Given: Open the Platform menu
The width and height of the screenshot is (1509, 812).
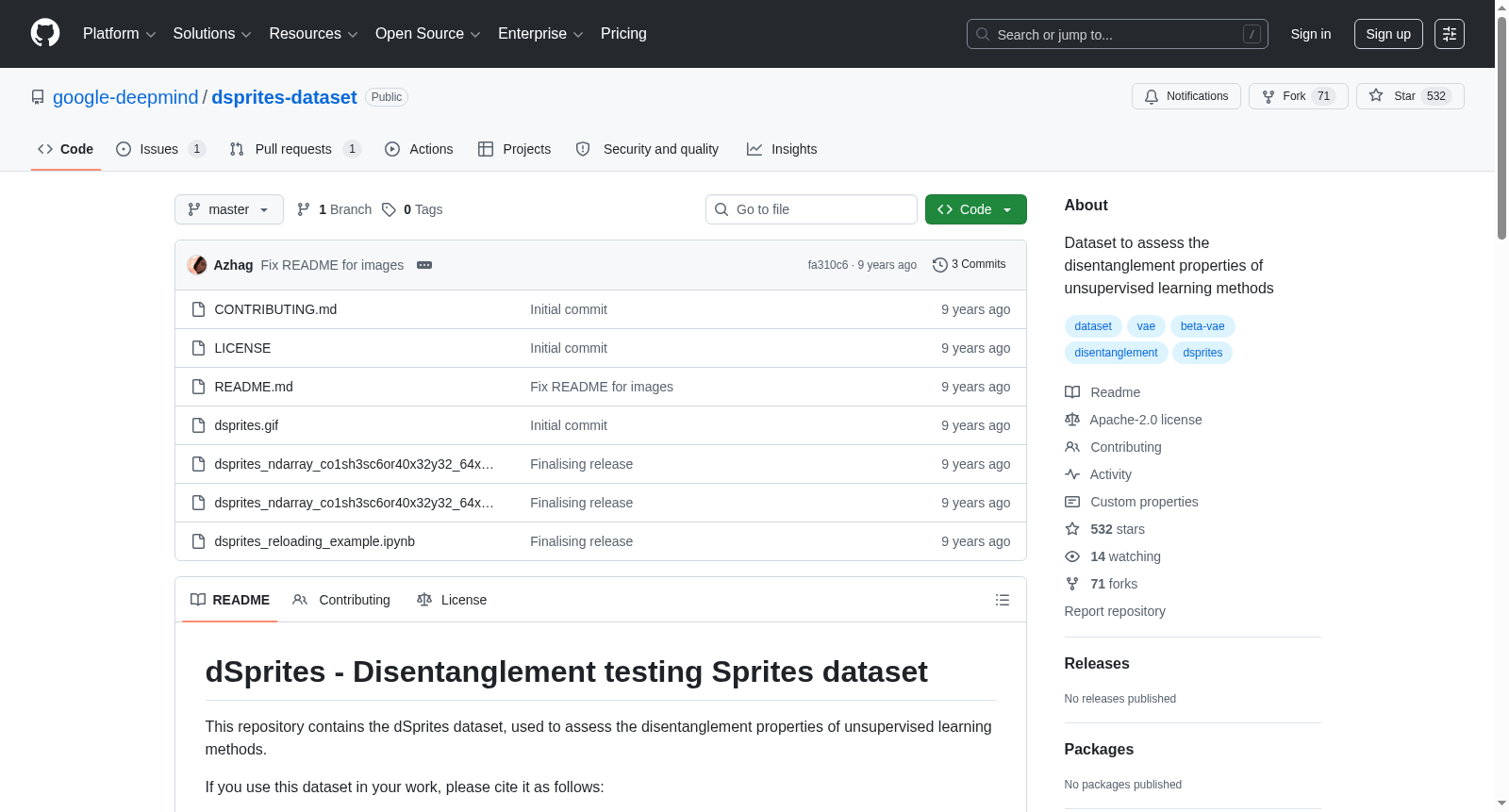Looking at the screenshot, I should coord(119,34).
